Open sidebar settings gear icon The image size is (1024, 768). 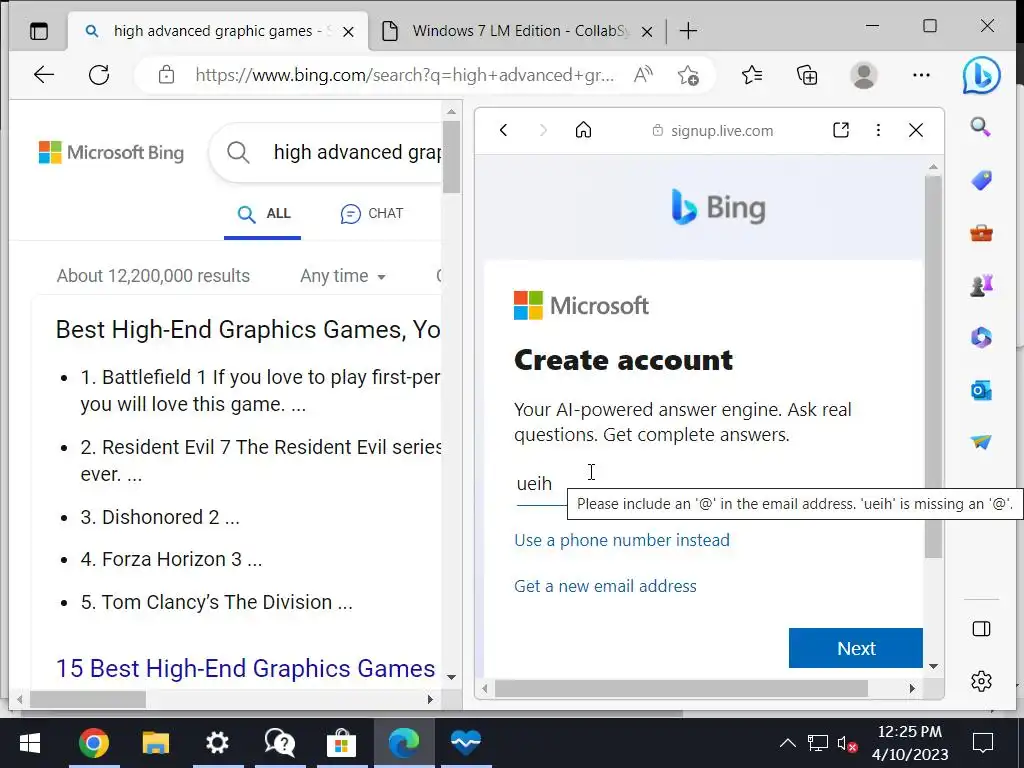tap(981, 681)
